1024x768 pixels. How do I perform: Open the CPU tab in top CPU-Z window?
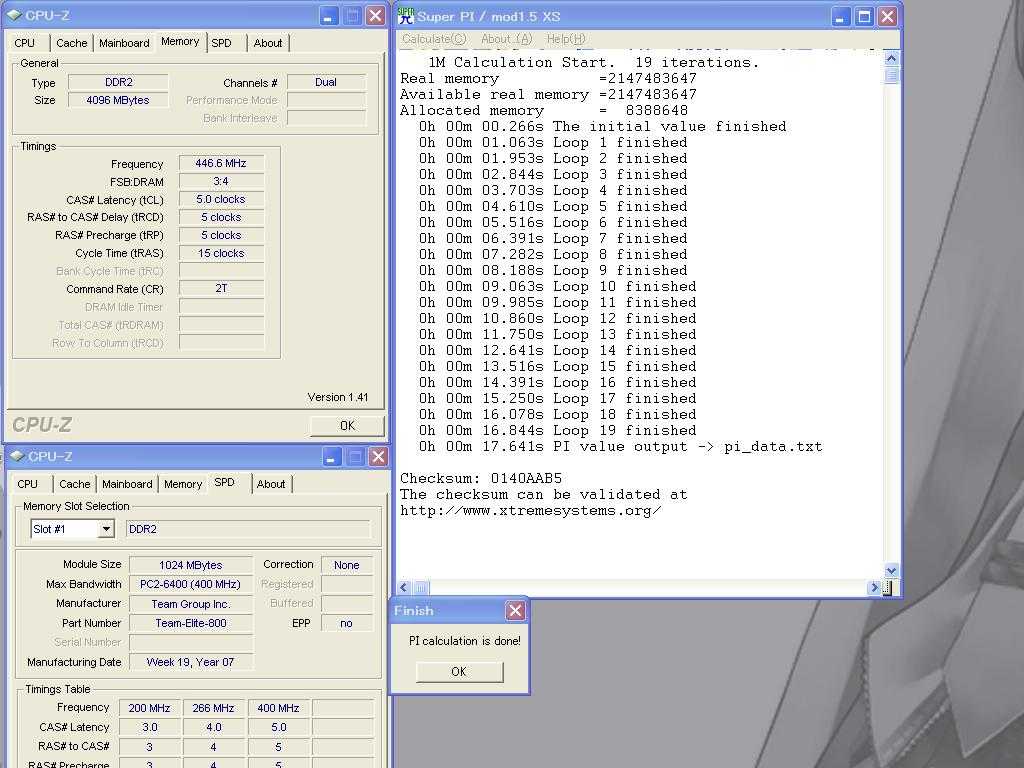[25, 43]
